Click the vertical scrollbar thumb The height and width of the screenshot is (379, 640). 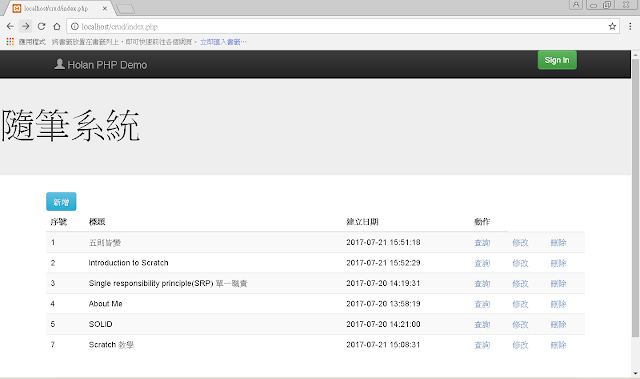pyautogui.click(x=636, y=198)
